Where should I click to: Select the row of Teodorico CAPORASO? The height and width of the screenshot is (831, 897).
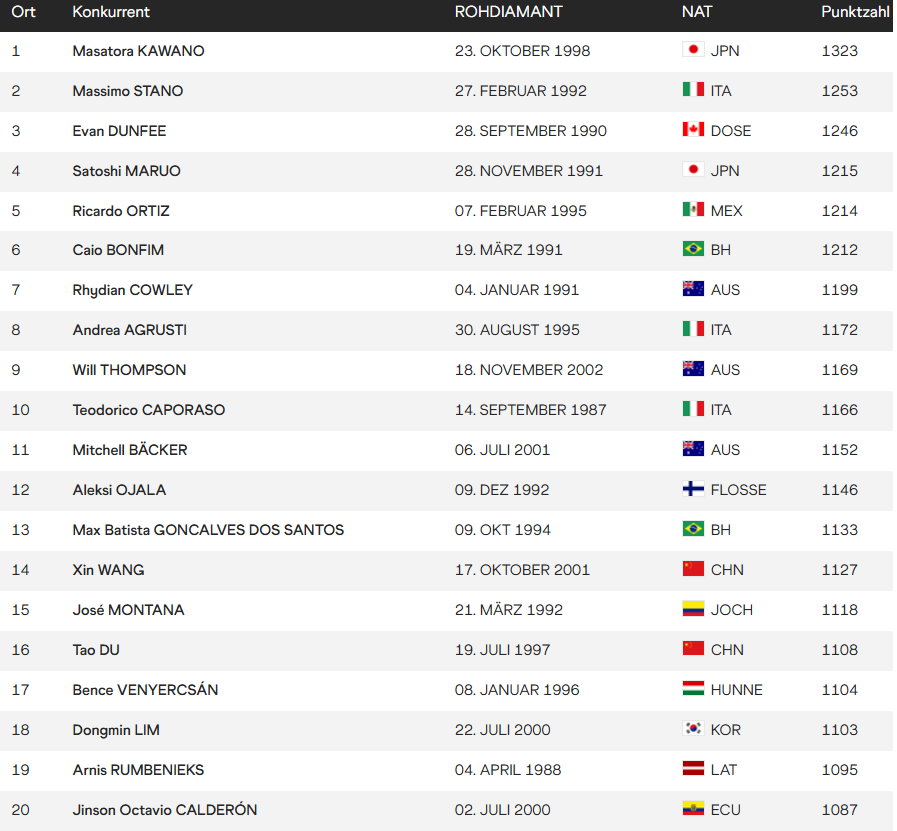tap(446, 410)
